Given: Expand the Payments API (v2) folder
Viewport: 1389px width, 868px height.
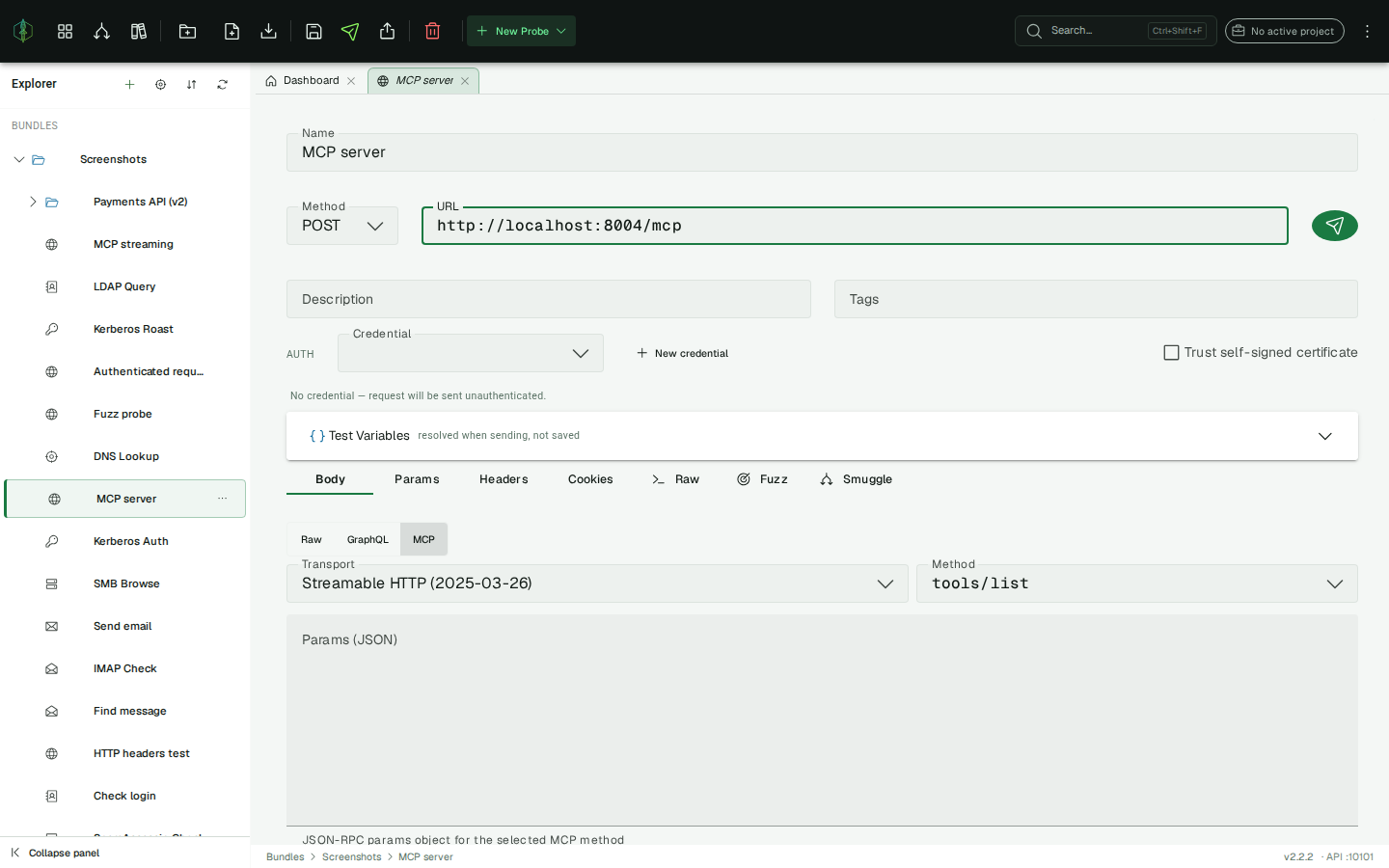Looking at the screenshot, I should [x=33, y=202].
